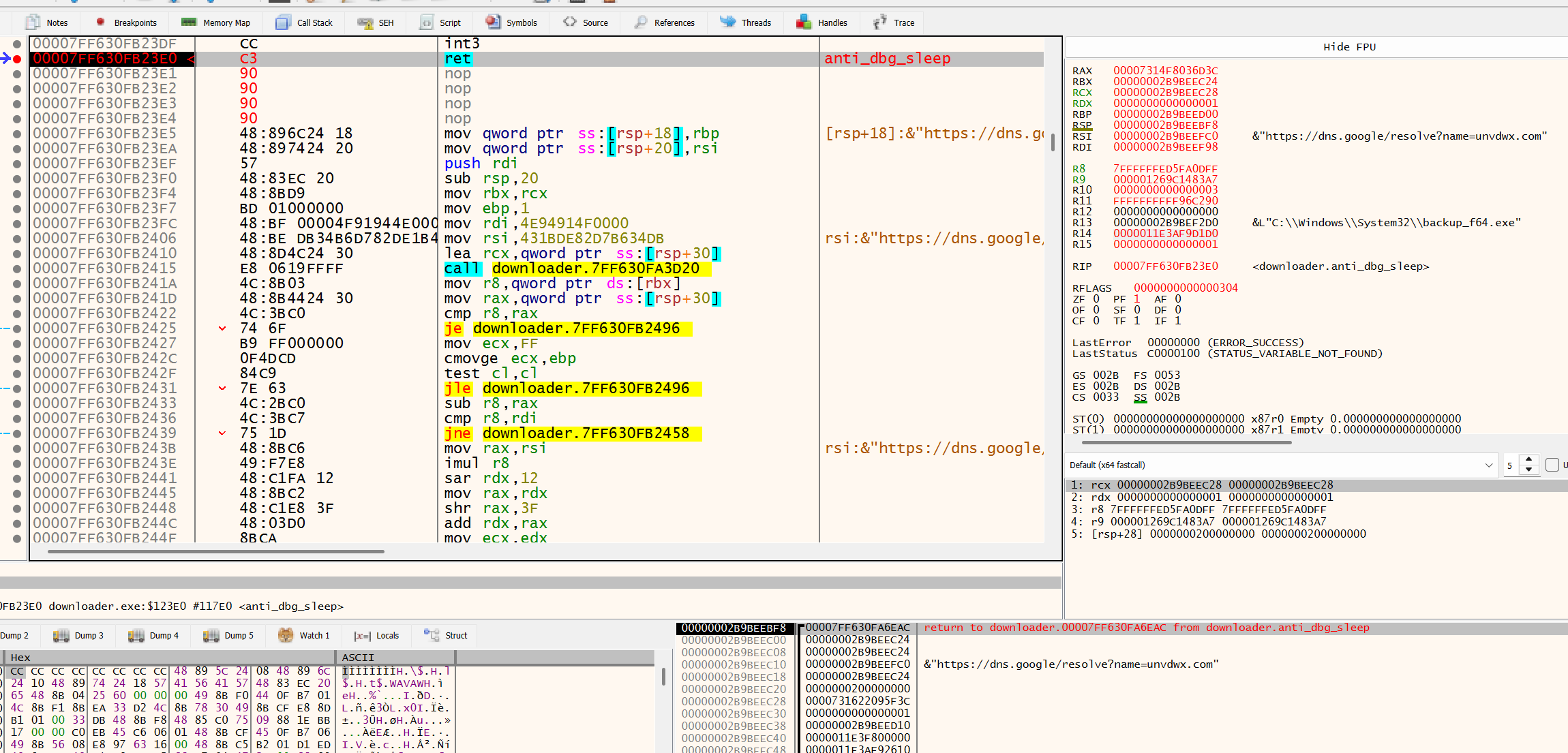Open References via magnifier icon
Image resolution: width=1568 pixels, height=753 pixels.
click(641, 22)
